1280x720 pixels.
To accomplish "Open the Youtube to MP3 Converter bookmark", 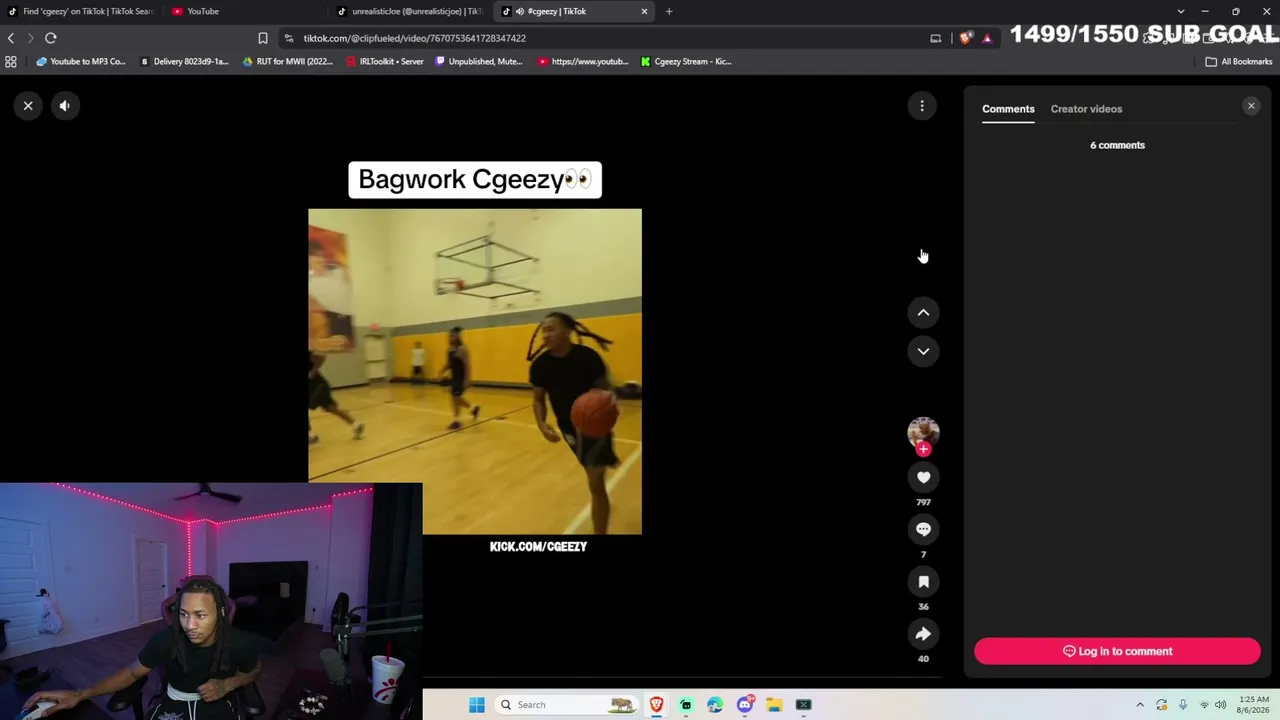I will [x=81, y=61].
